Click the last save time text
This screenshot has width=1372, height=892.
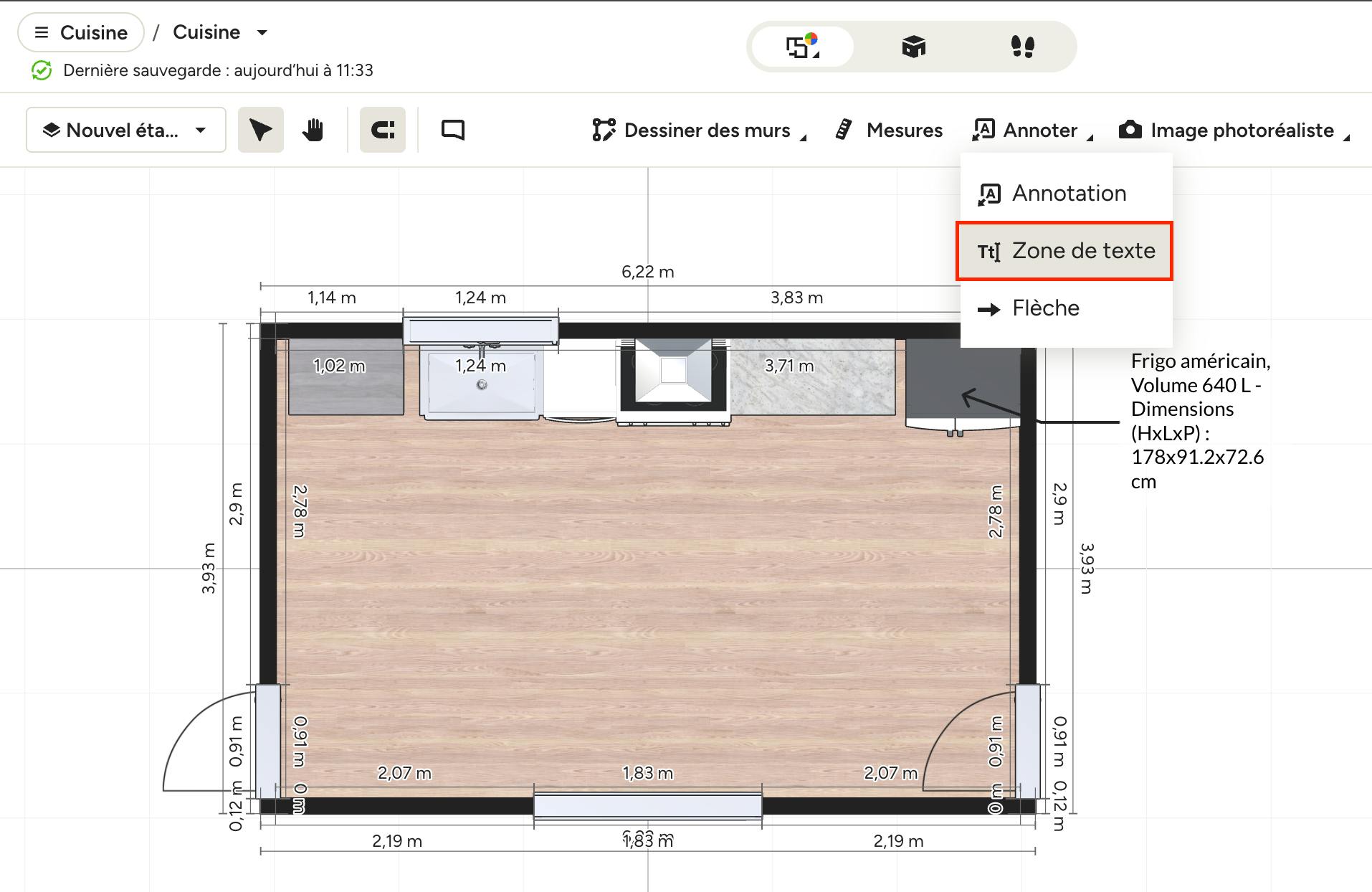pyautogui.click(x=218, y=70)
